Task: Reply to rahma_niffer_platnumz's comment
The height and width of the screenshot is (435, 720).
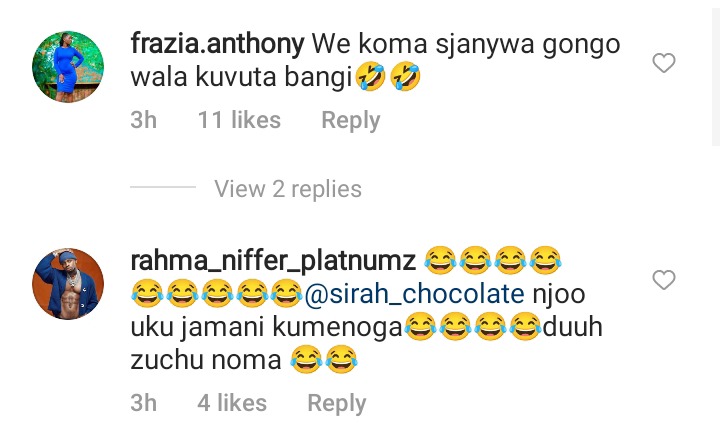Action: click(x=337, y=403)
